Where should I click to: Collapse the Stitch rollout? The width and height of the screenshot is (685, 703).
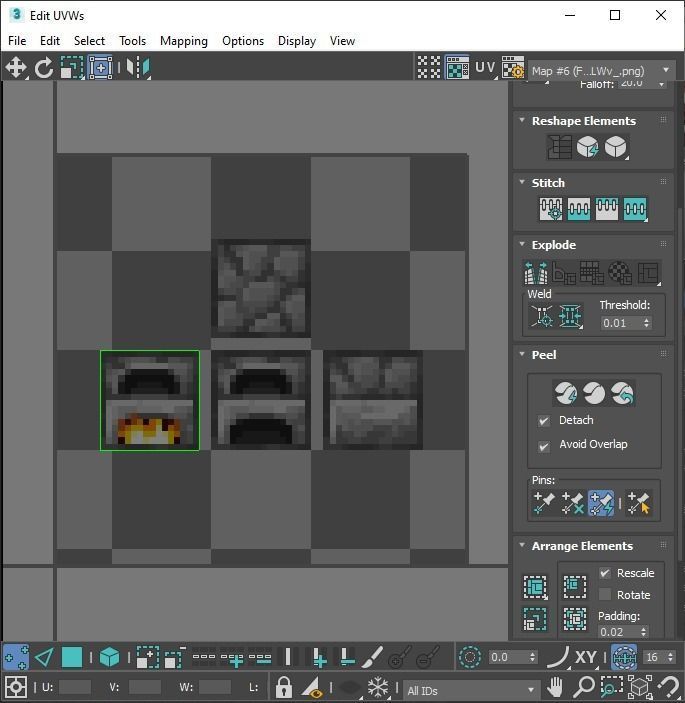[522, 182]
